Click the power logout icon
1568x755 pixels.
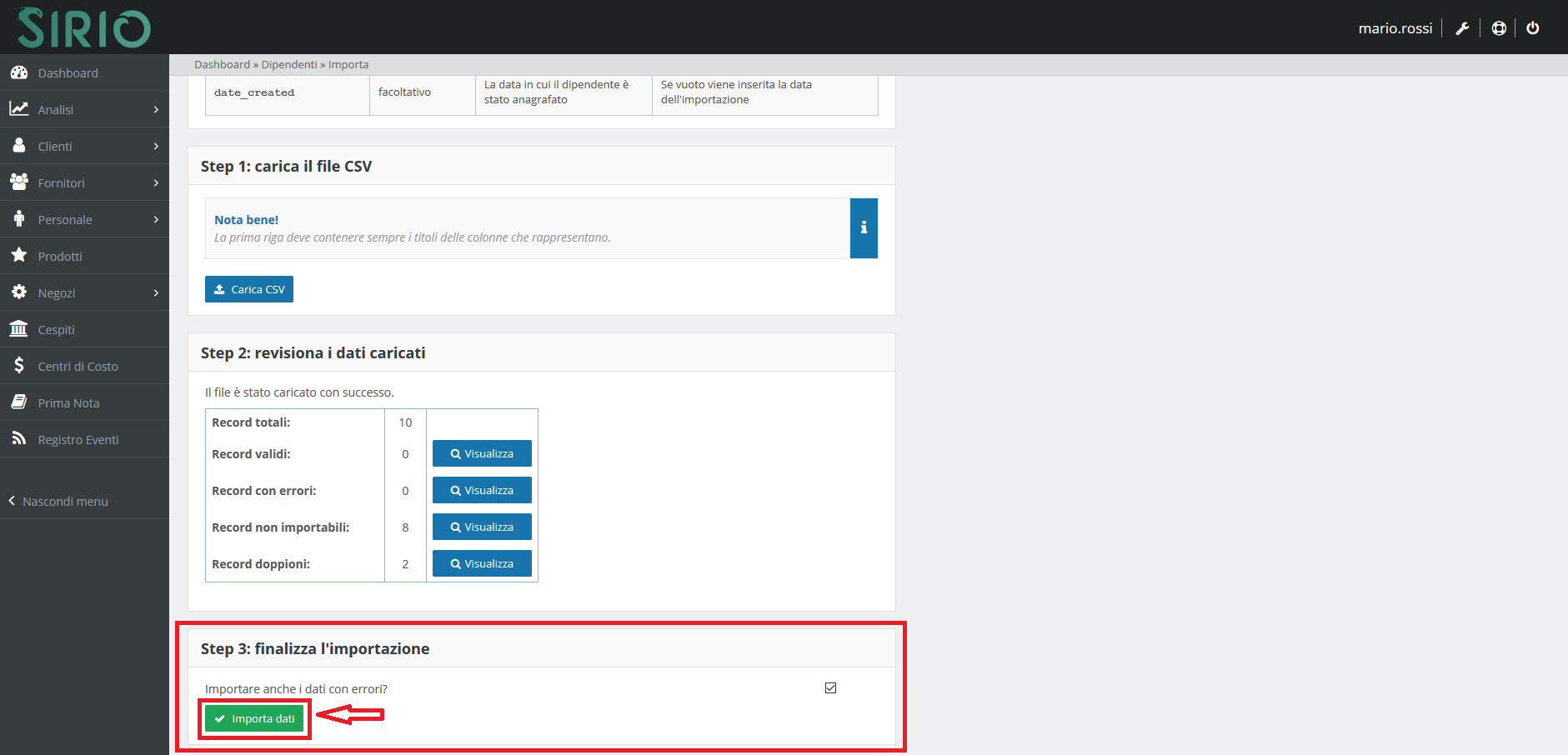click(x=1533, y=28)
